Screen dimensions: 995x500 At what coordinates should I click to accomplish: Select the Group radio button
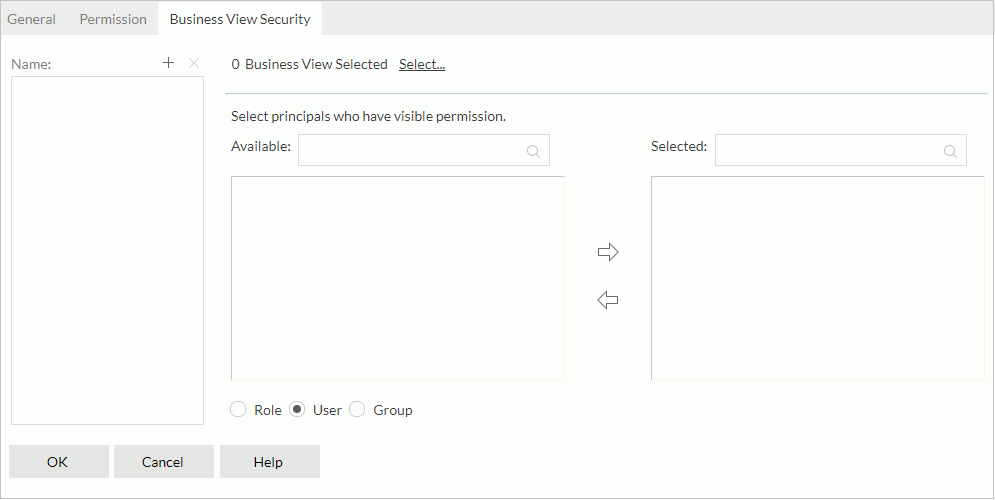coord(357,409)
